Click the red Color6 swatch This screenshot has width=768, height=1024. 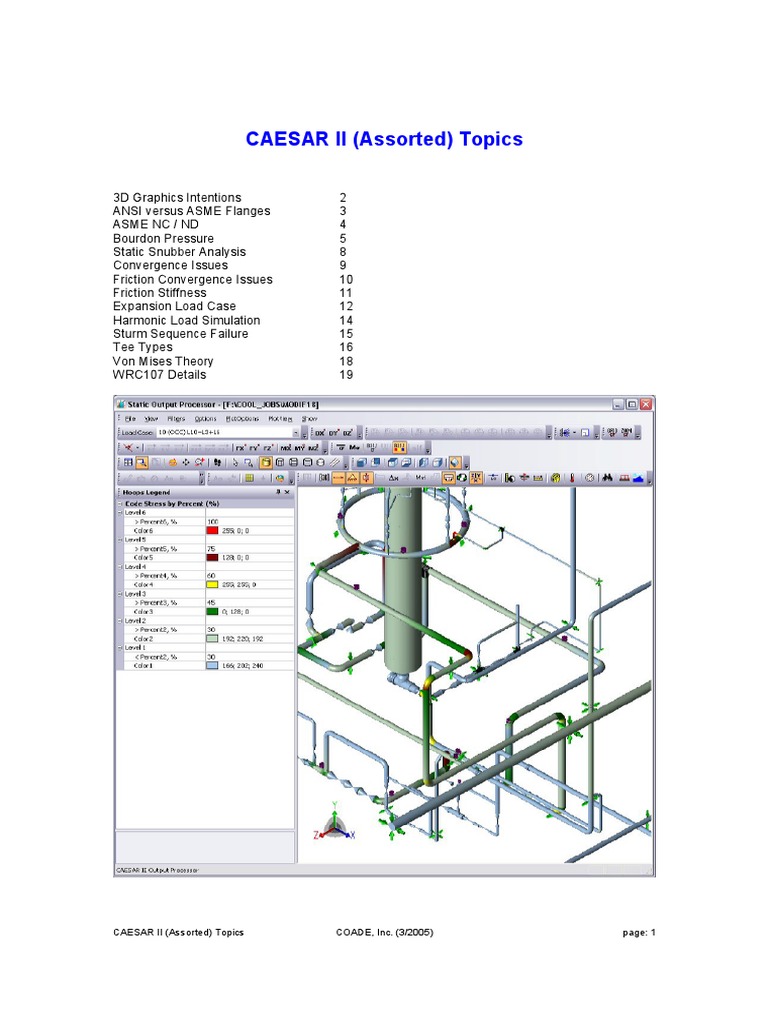pyautogui.click(x=212, y=530)
